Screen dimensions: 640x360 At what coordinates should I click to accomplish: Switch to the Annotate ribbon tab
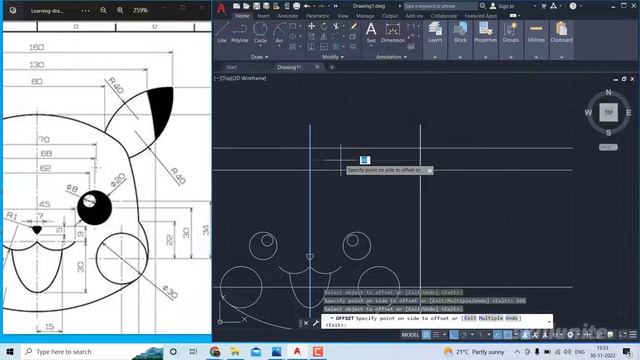(287, 16)
